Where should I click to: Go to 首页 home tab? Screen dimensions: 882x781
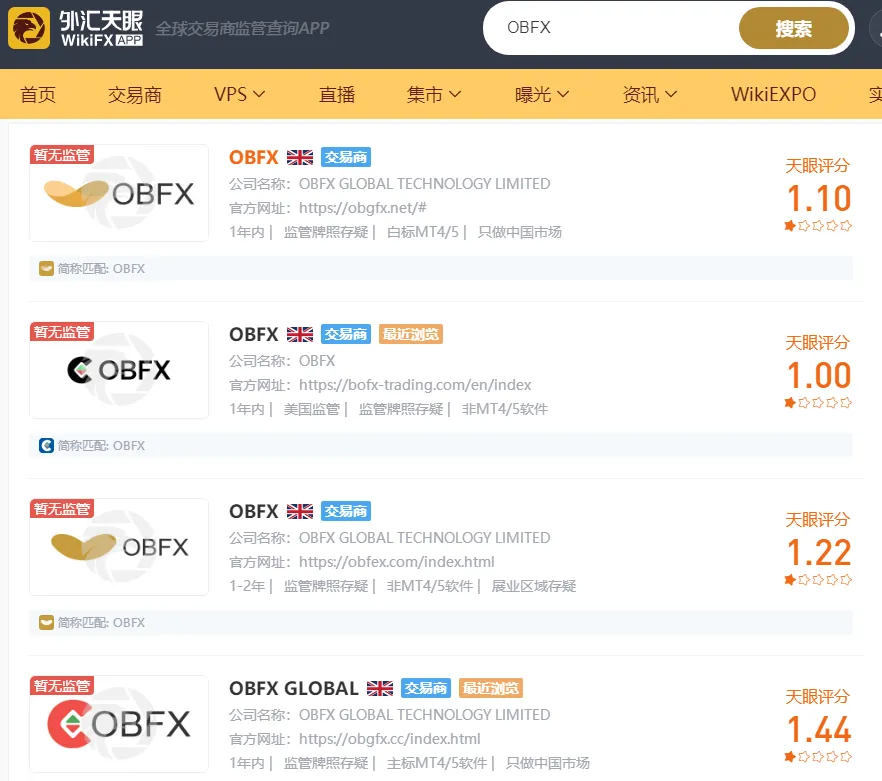point(38,95)
